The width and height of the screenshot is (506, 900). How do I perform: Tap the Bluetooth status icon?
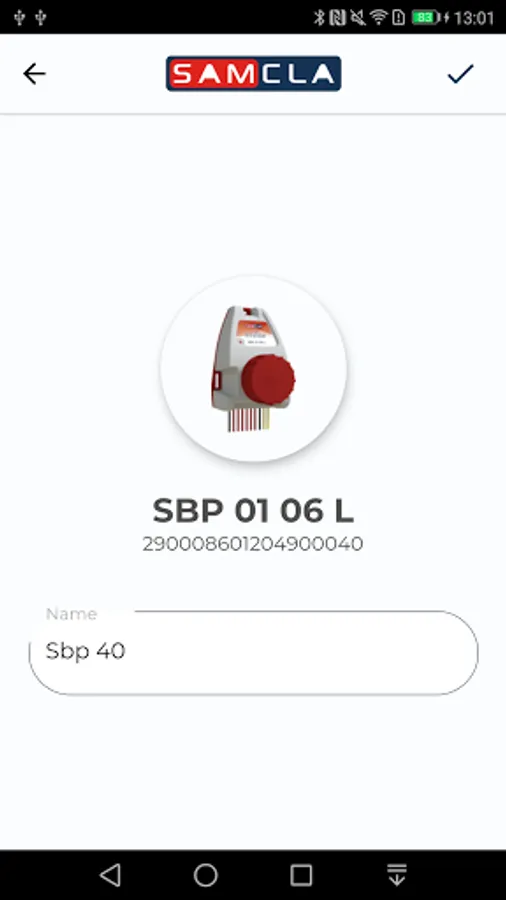(319, 18)
